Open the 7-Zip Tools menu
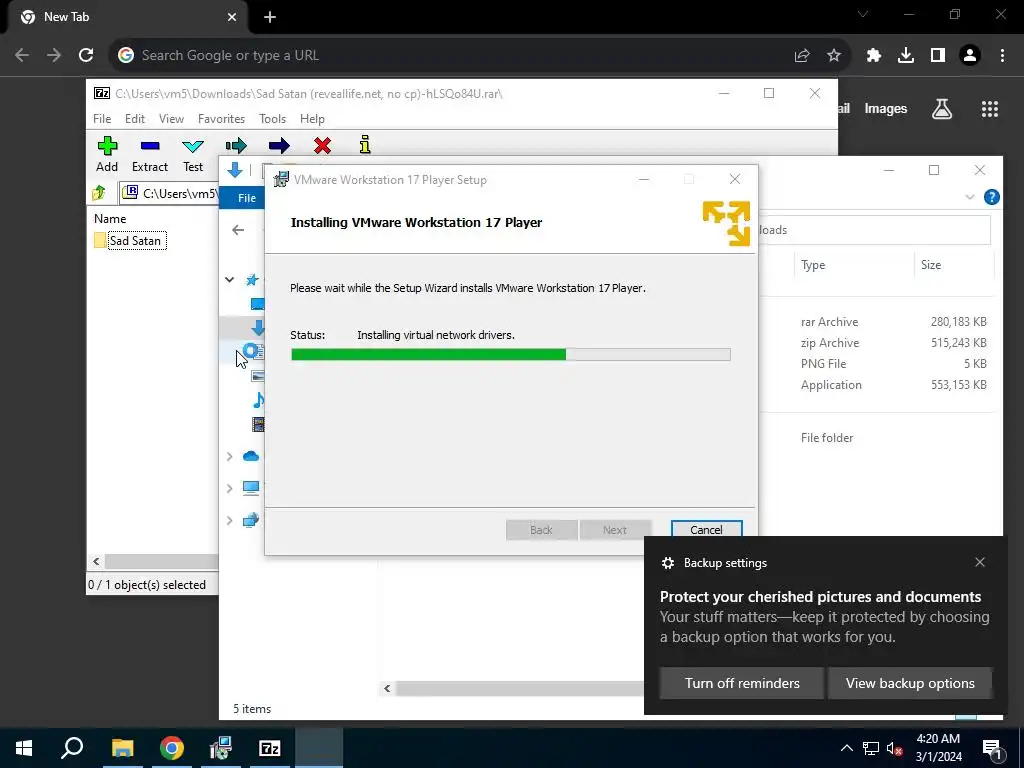This screenshot has width=1024, height=768. (x=272, y=119)
